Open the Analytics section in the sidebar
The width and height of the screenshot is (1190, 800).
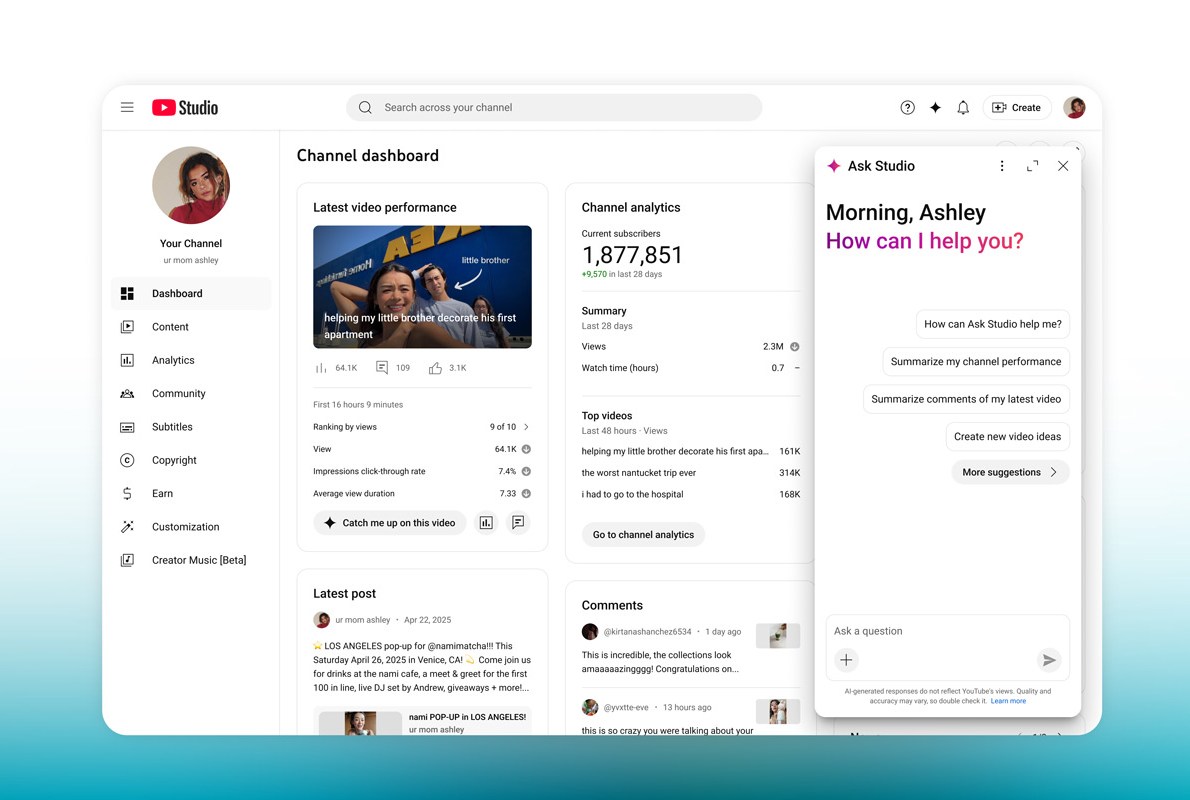tap(172, 359)
